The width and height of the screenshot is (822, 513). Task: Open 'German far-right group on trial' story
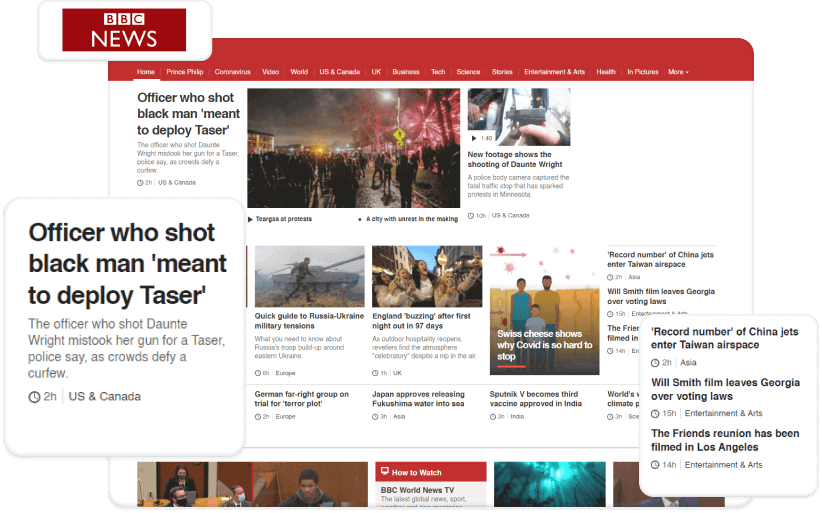[x=301, y=399]
